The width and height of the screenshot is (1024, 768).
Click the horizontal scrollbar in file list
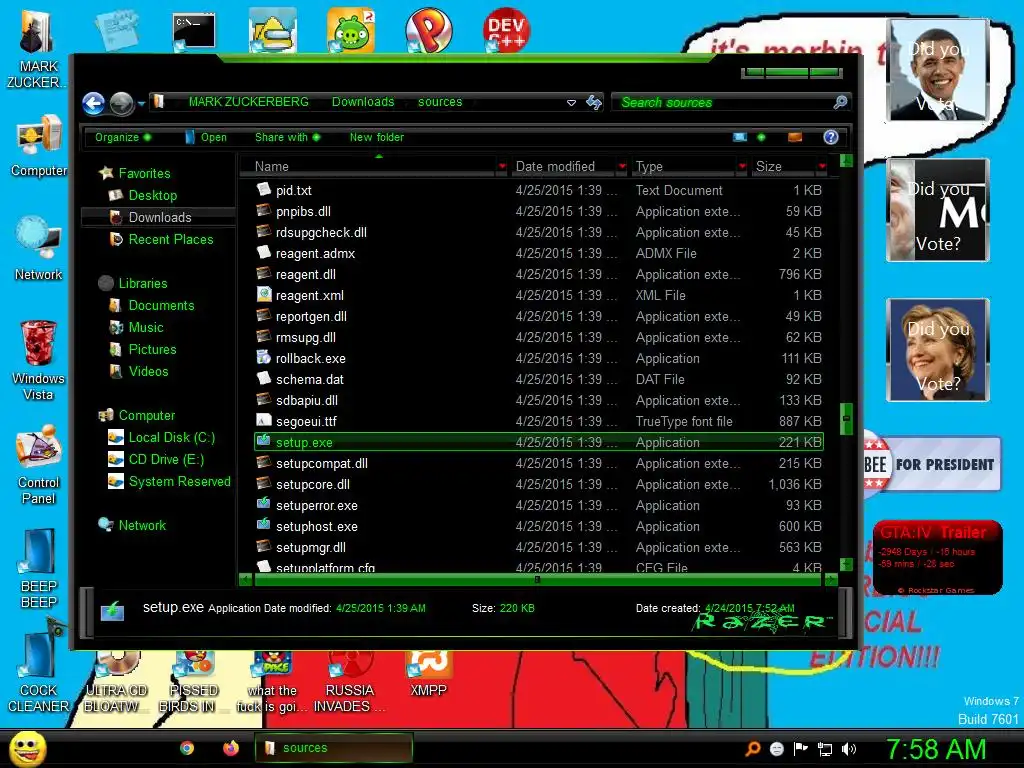click(x=539, y=579)
